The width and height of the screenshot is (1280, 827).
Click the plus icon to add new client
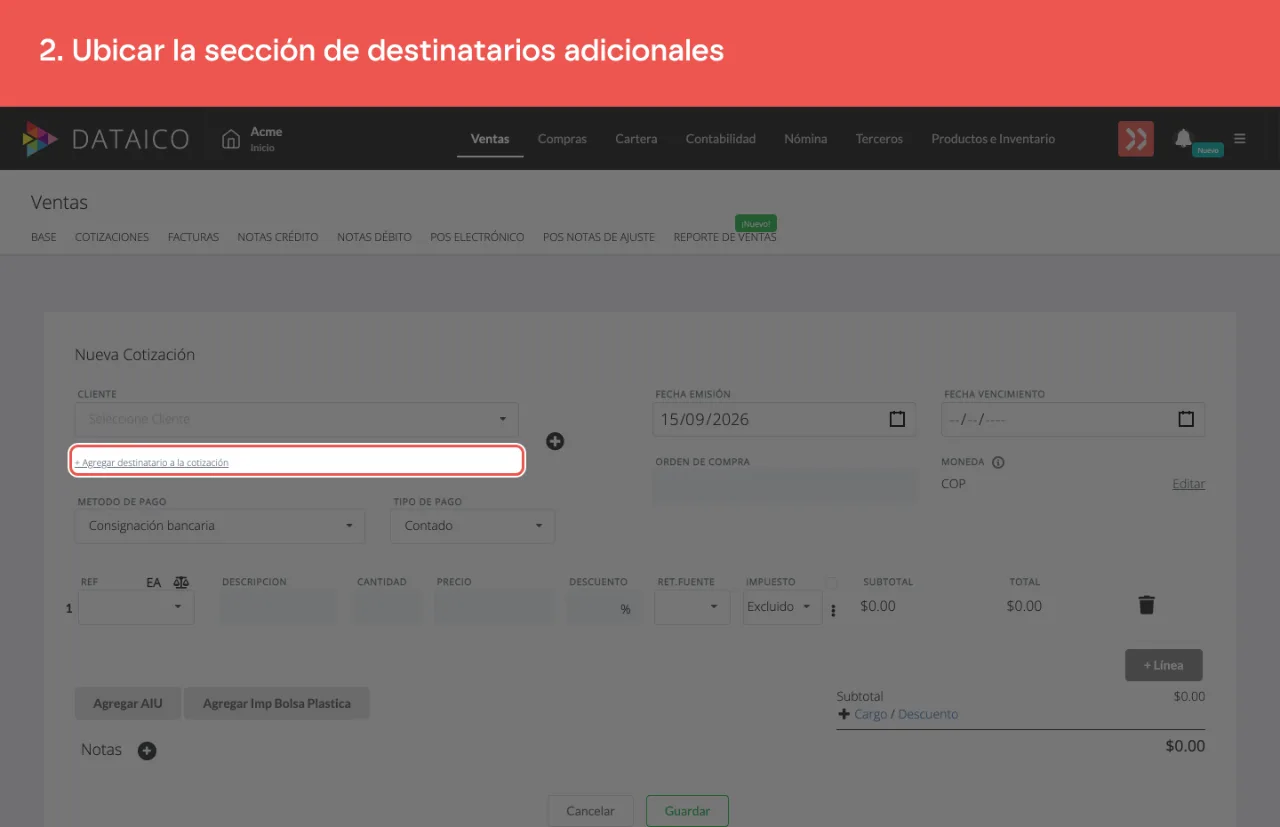coord(555,441)
